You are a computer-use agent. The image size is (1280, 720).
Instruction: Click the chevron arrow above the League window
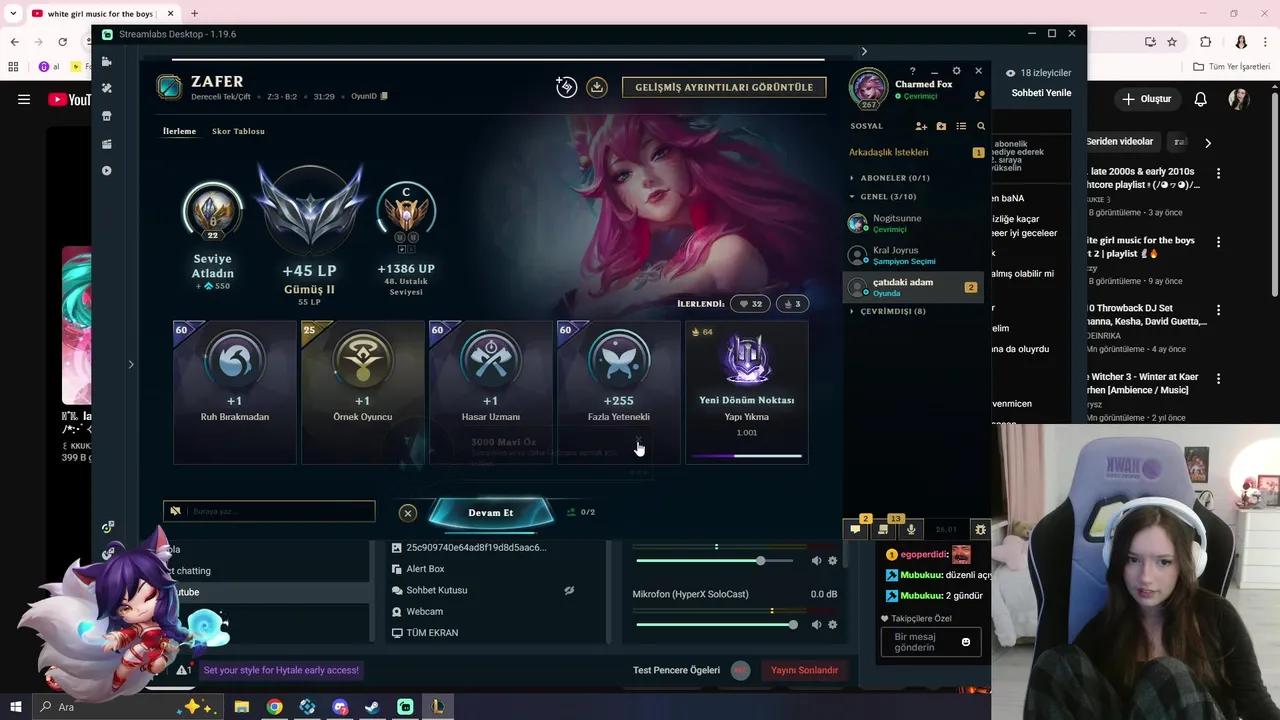(x=864, y=51)
